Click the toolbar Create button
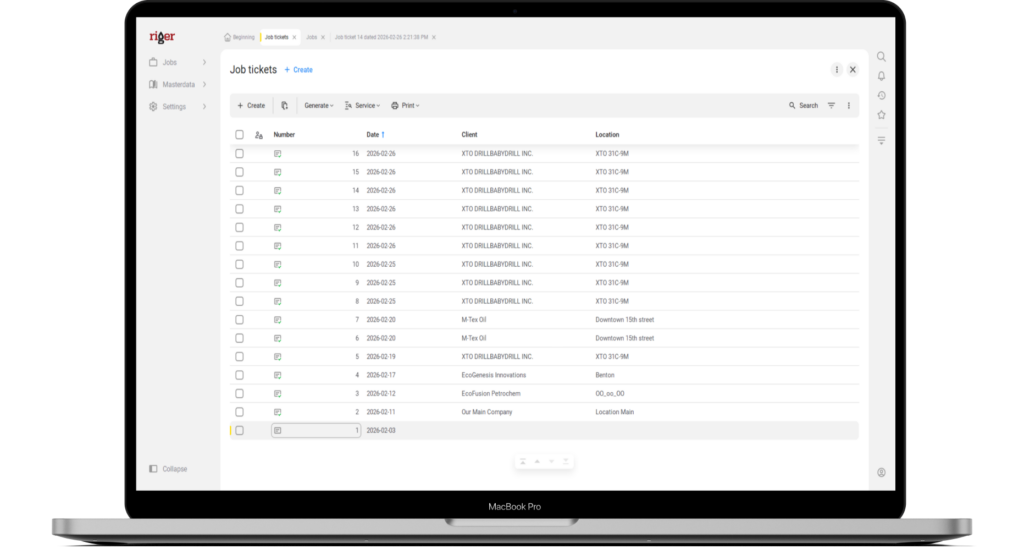Screen dimensions: 1024x549 pyautogui.click(x=251, y=105)
